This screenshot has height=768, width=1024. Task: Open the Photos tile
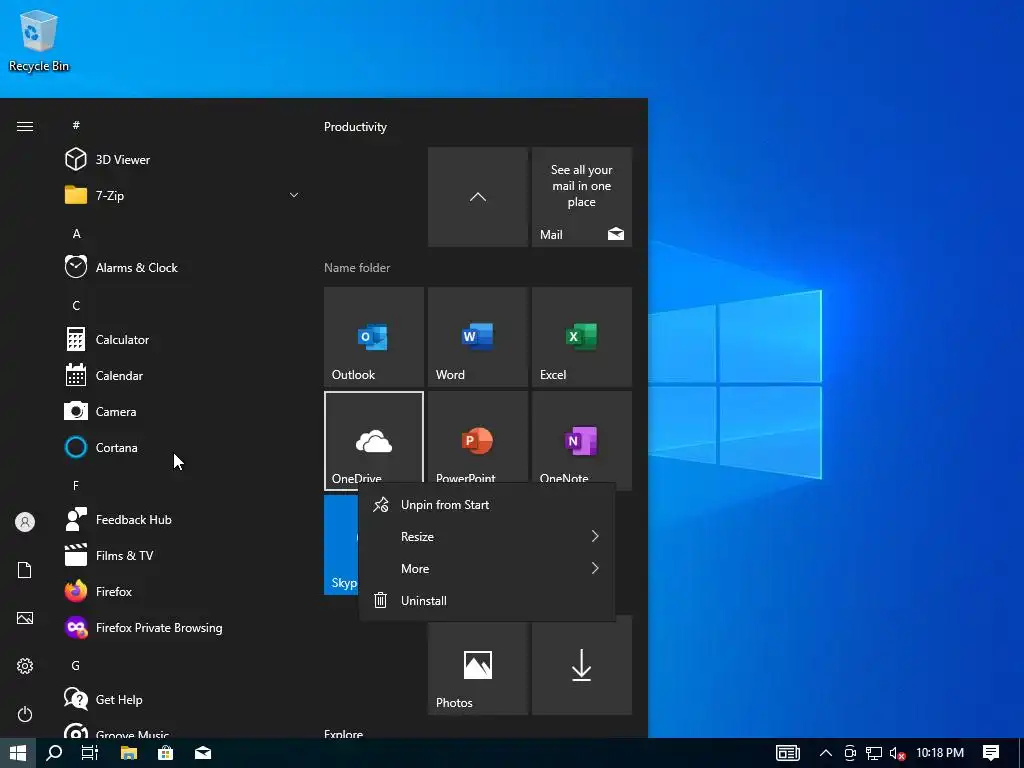[478, 666]
